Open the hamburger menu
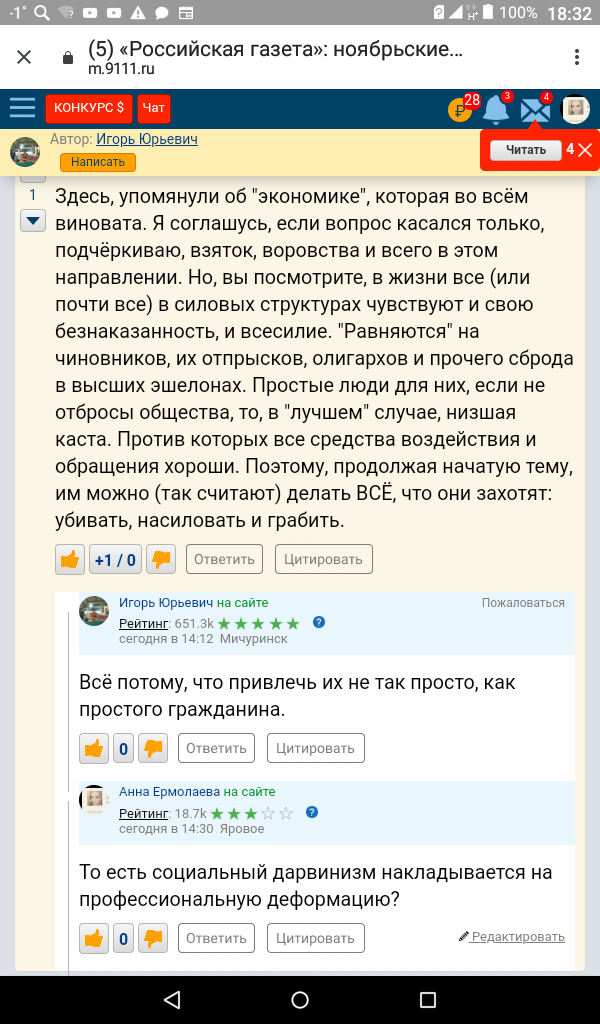The image size is (600, 1024). [x=23, y=108]
